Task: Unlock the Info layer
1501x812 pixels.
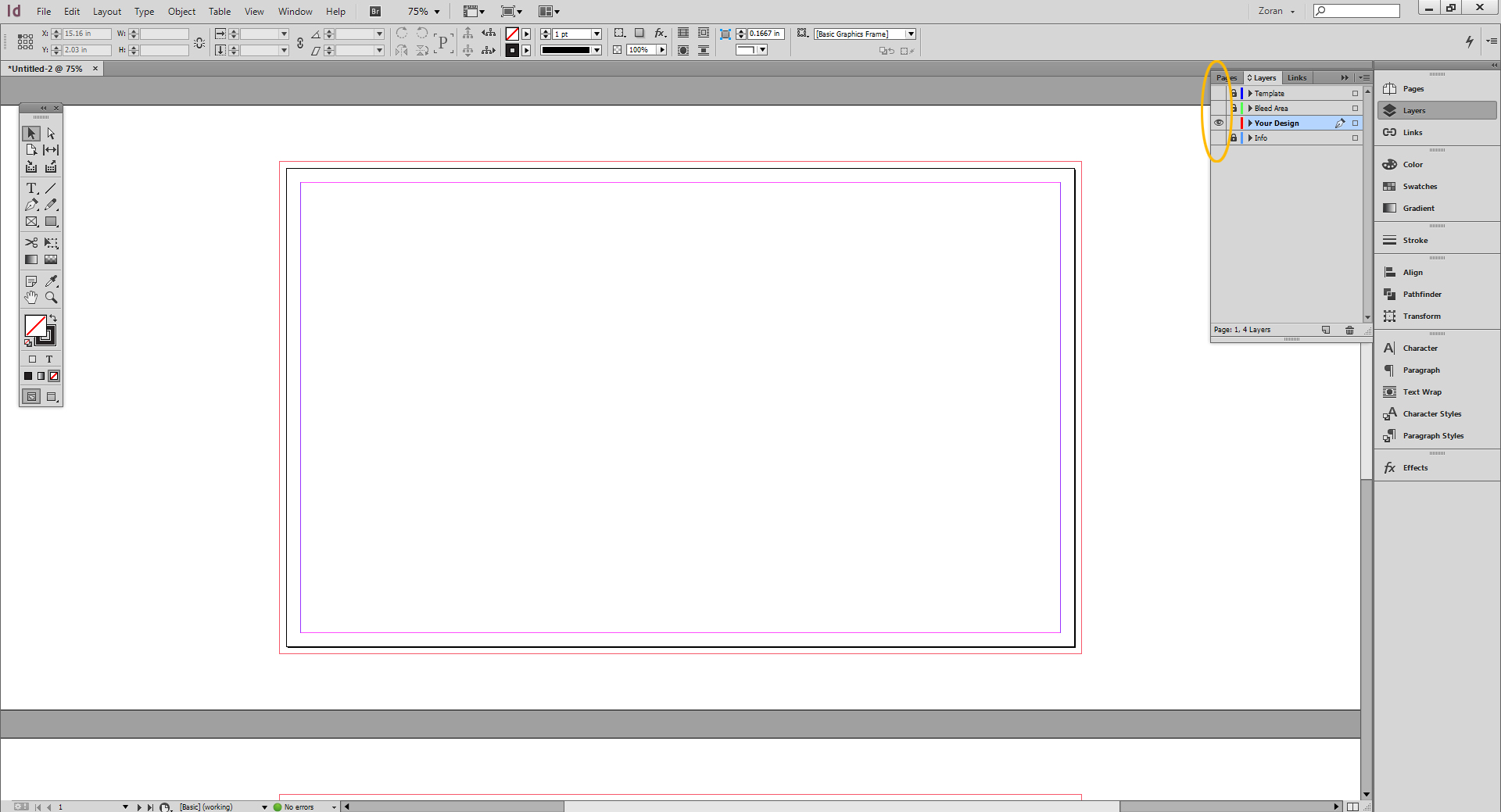Action: (x=1234, y=138)
